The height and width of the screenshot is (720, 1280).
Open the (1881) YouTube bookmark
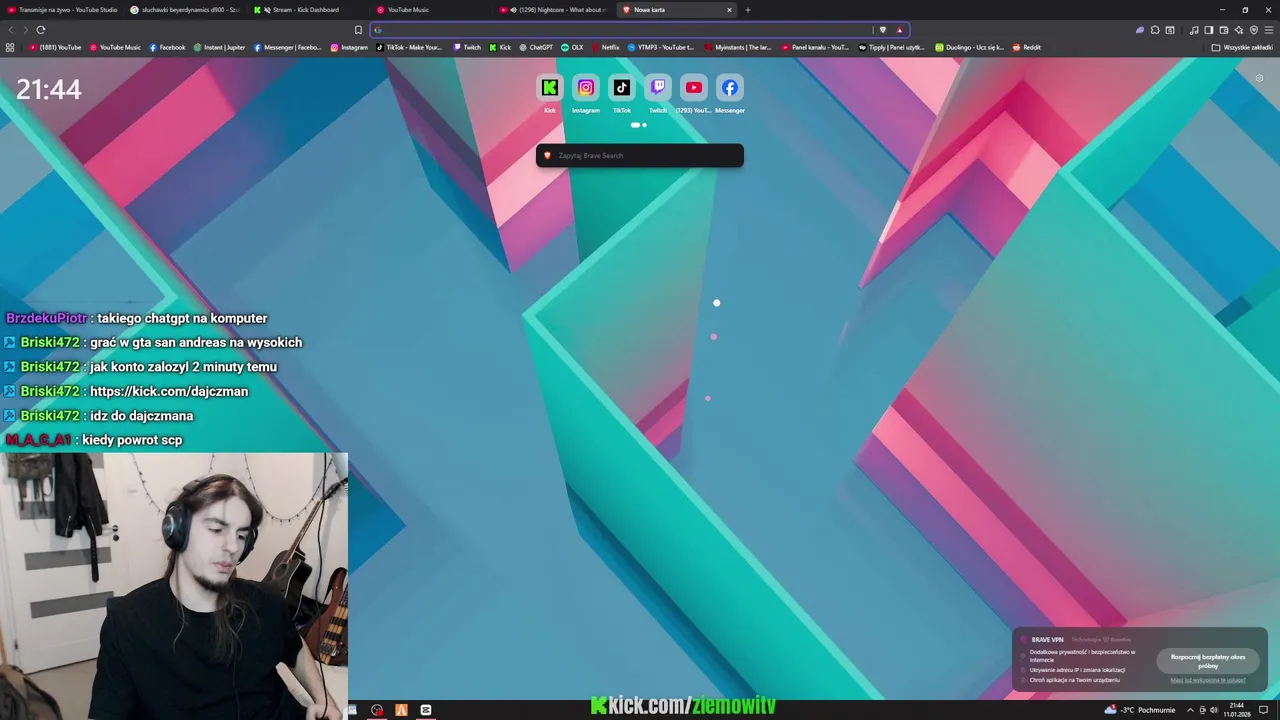tap(55, 47)
